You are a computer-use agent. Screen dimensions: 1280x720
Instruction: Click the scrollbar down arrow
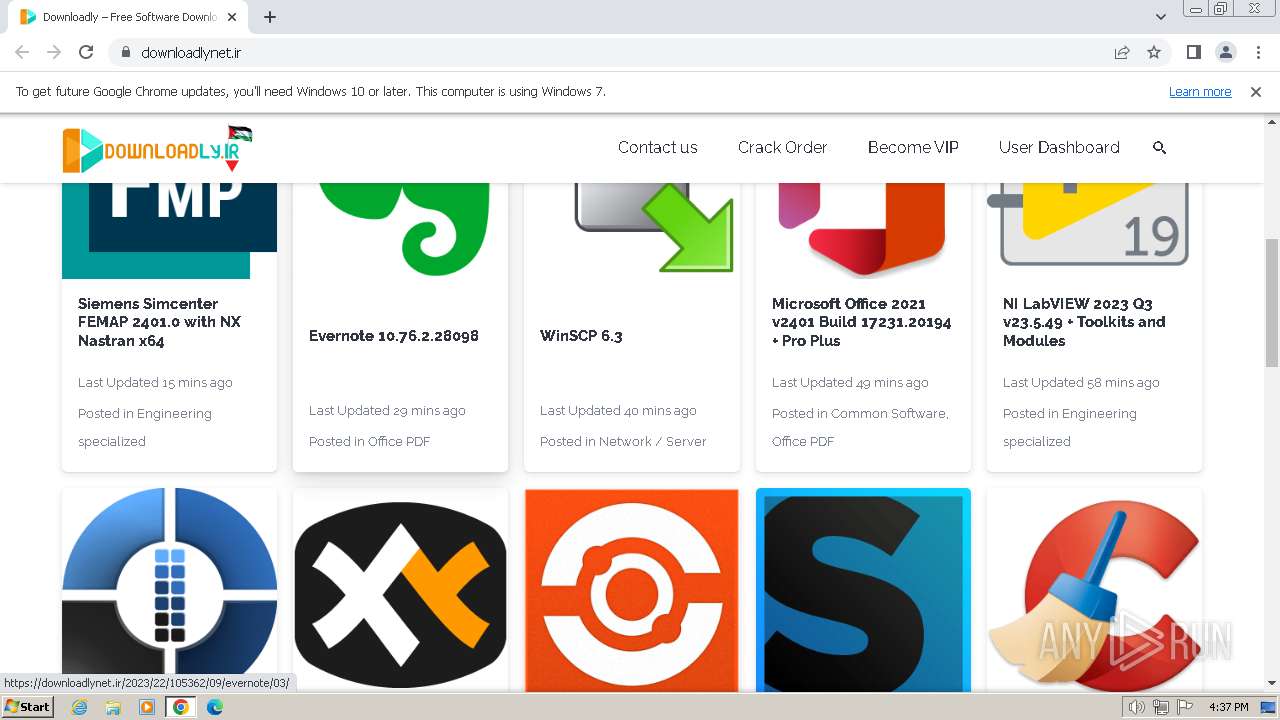pos(1272,684)
